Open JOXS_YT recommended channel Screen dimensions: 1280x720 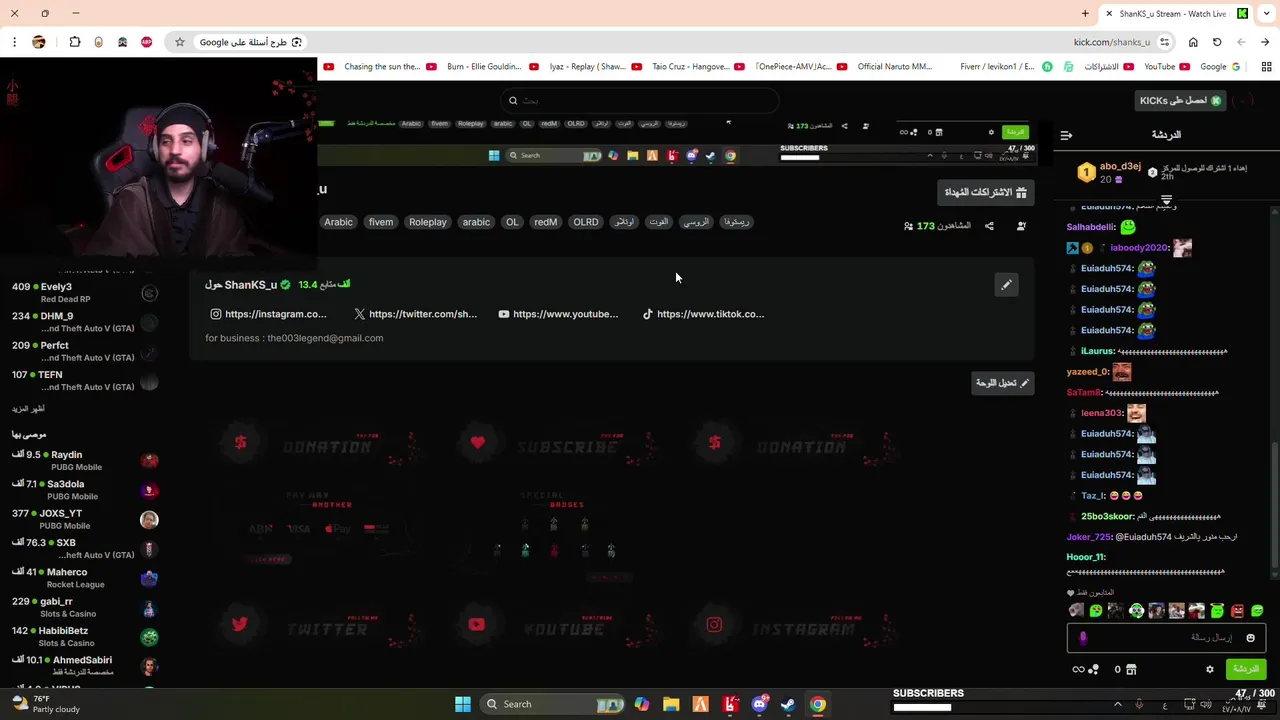point(85,519)
